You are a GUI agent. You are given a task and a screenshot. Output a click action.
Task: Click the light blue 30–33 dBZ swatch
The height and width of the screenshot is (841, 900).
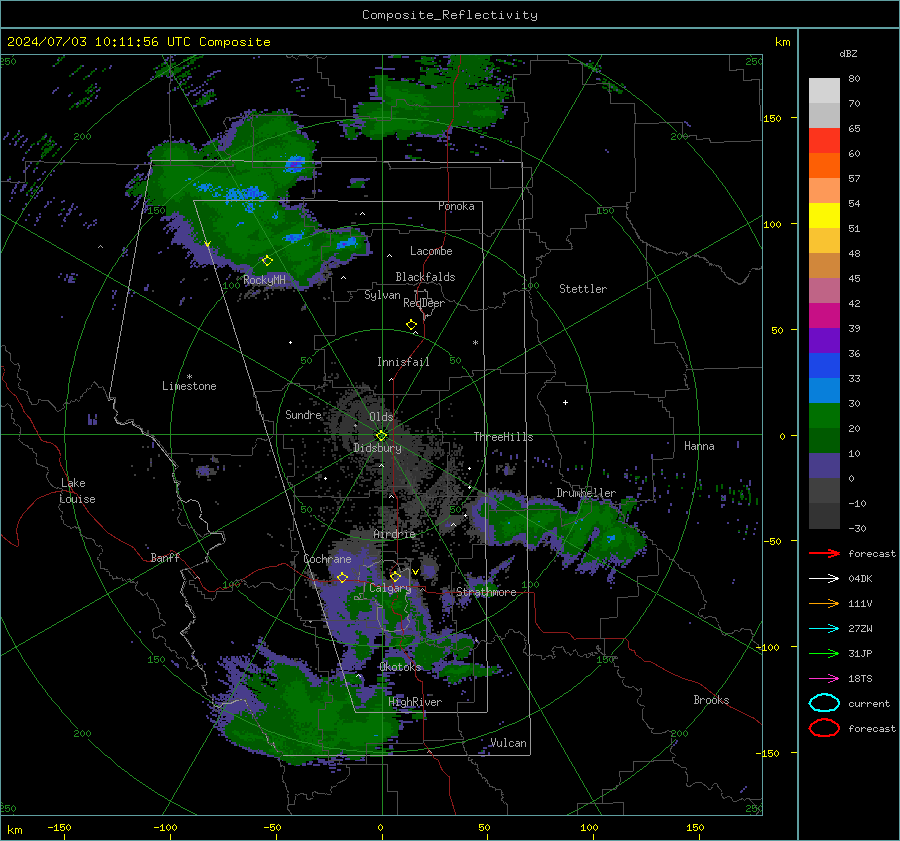click(x=824, y=390)
